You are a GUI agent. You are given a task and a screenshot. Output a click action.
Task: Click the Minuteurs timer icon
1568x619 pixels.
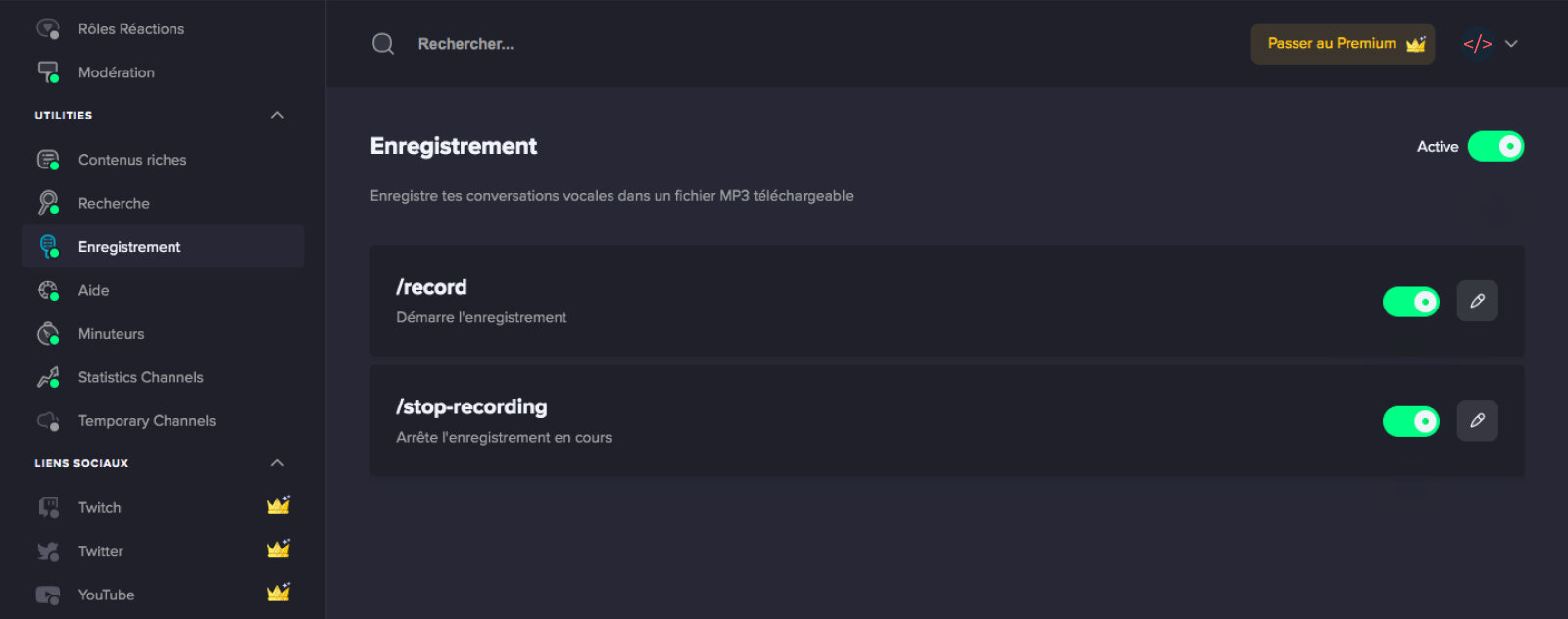(x=48, y=333)
